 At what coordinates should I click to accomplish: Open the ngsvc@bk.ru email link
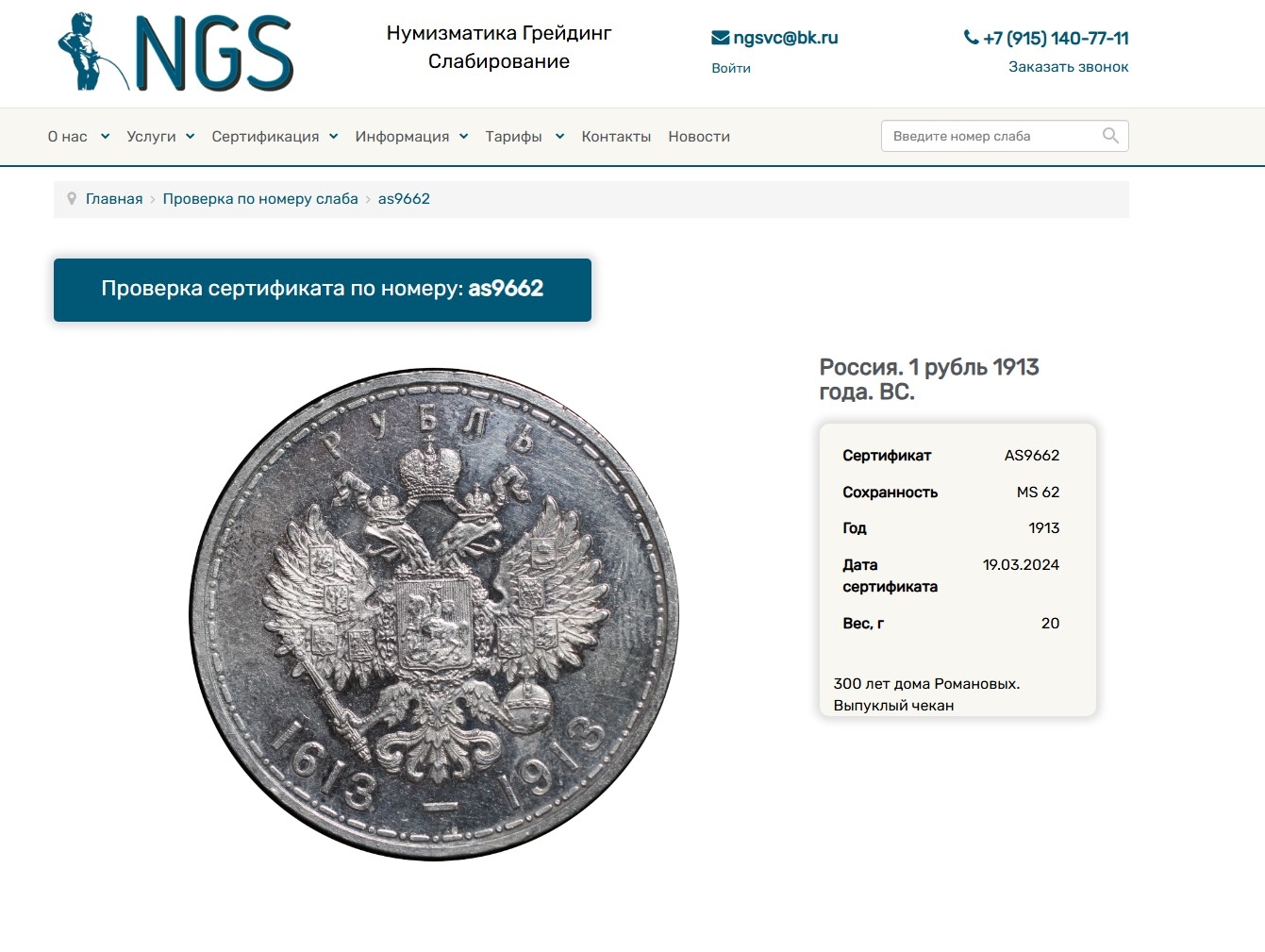(786, 38)
